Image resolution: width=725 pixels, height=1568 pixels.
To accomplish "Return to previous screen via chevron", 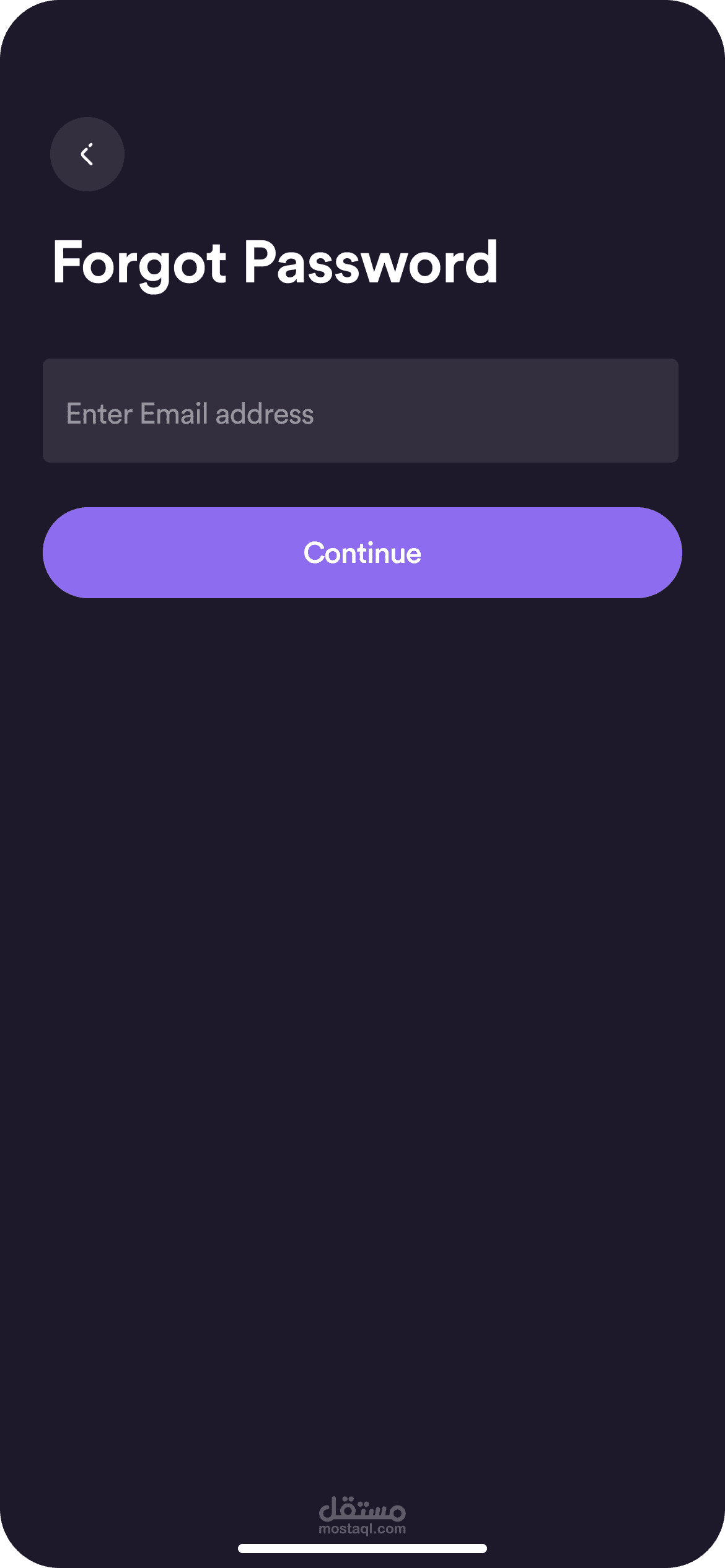I will [x=87, y=154].
